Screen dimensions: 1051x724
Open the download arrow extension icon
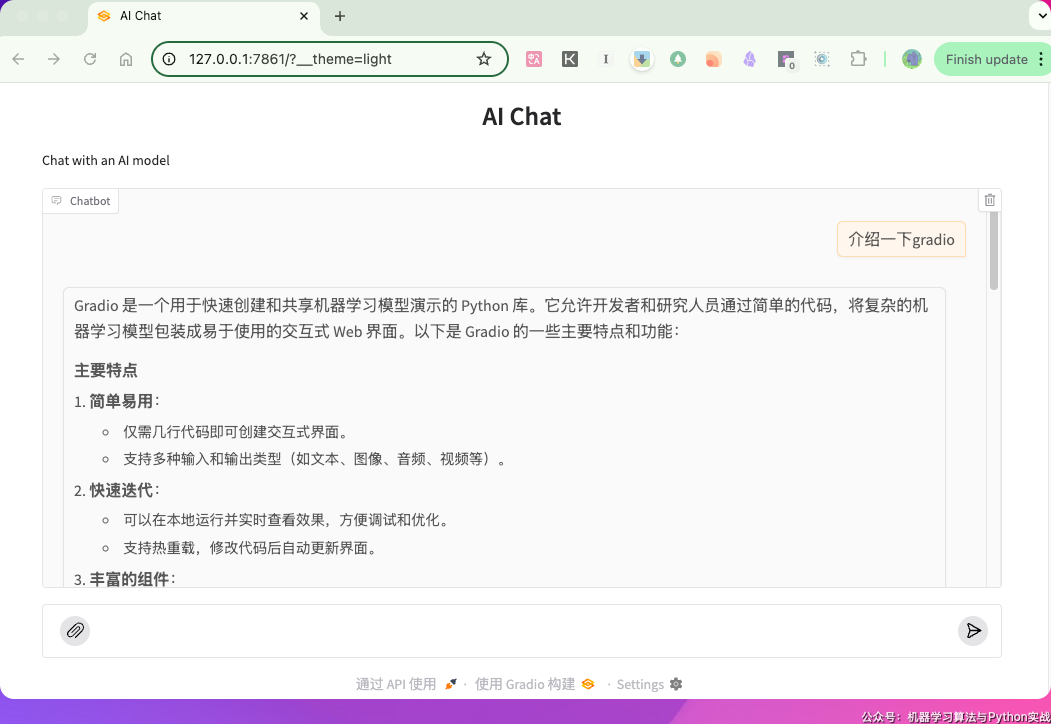(641, 59)
